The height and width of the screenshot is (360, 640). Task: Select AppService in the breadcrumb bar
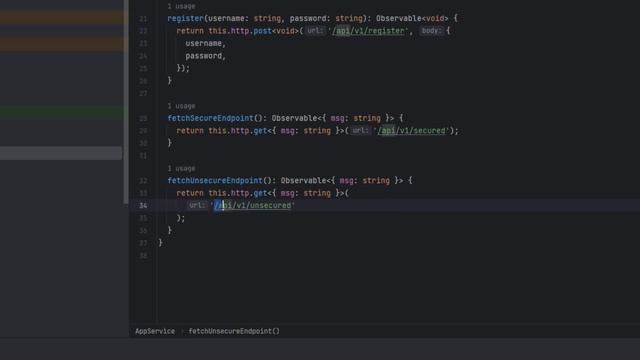coord(155,331)
